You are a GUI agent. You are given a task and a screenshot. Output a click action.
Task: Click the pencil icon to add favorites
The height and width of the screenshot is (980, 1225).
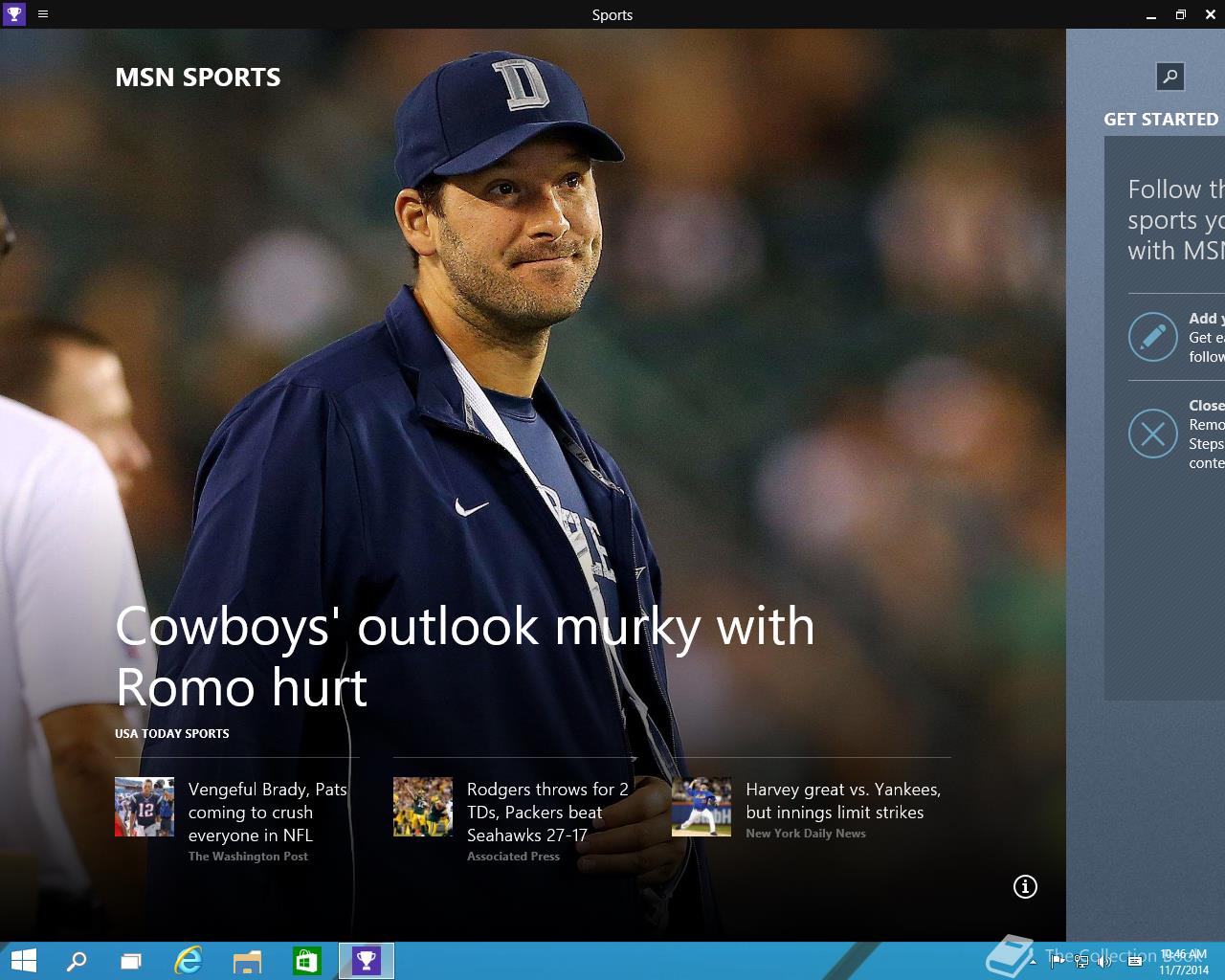pyautogui.click(x=1152, y=337)
